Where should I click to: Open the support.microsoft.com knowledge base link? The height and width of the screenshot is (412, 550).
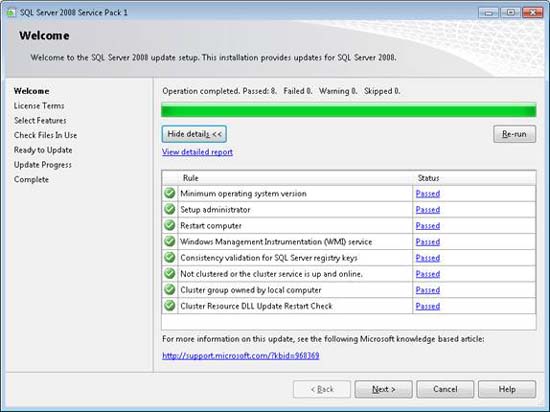[x=241, y=356]
